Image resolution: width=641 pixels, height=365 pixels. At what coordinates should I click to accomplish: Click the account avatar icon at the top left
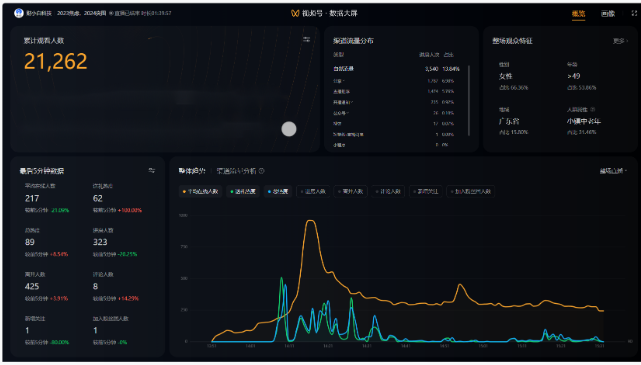coord(19,13)
